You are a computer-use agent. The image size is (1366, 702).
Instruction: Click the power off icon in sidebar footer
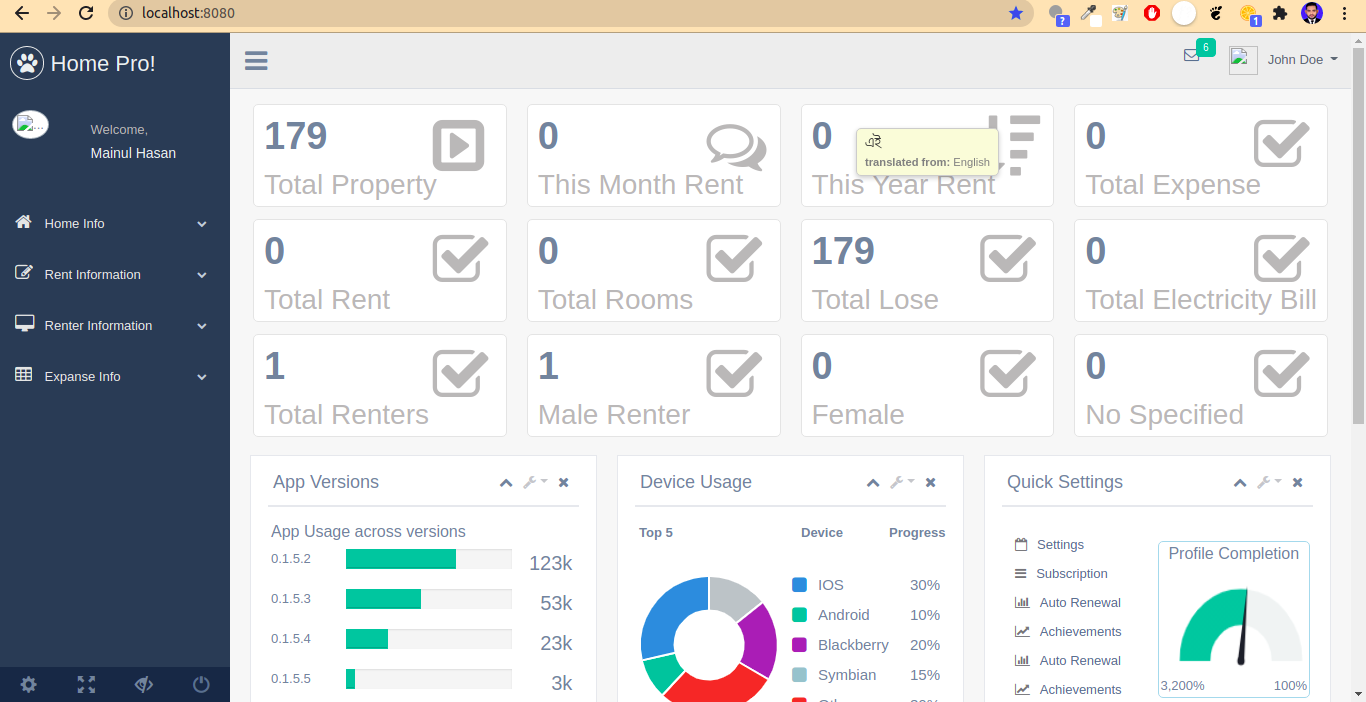201,684
